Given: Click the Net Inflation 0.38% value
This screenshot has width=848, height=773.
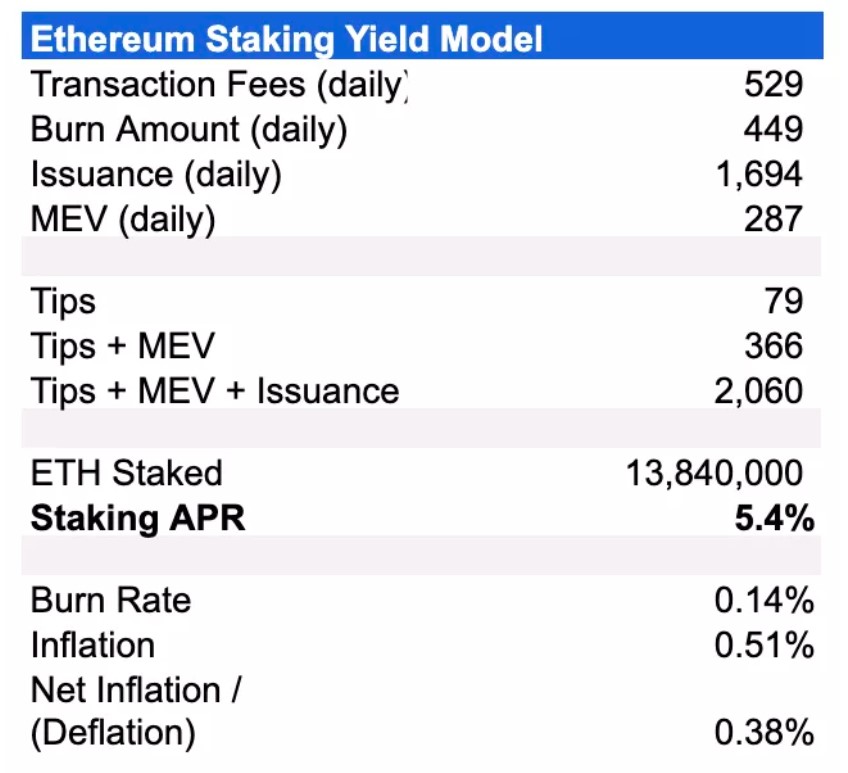Looking at the screenshot, I should (x=764, y=732).
